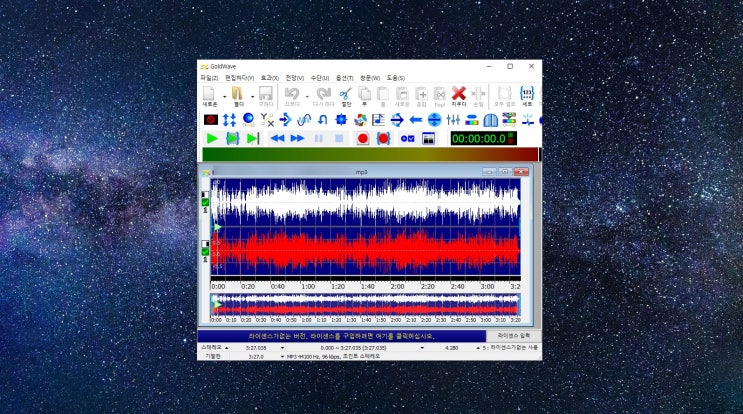The image size is (743, 414).
Task: Click the blue up-down arrows effect icon
Action: (x=229, y=120)
